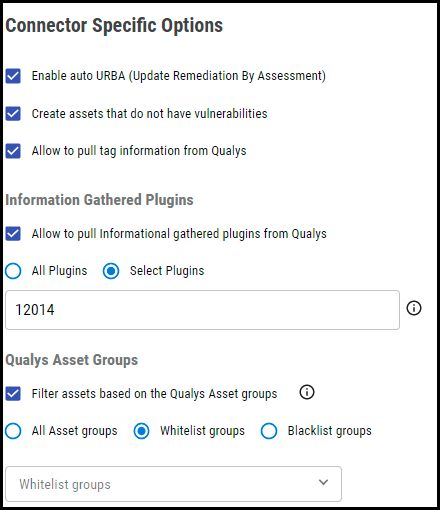Uncheck Create assets that do not have vulnerabilities
Viewport: 440px width, 510px height.
tap(13, 114)
